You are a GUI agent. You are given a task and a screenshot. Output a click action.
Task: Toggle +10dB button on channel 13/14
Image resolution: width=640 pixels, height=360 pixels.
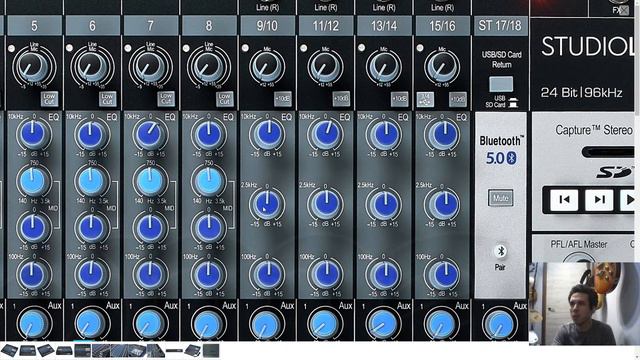click(x=400, y=99)
